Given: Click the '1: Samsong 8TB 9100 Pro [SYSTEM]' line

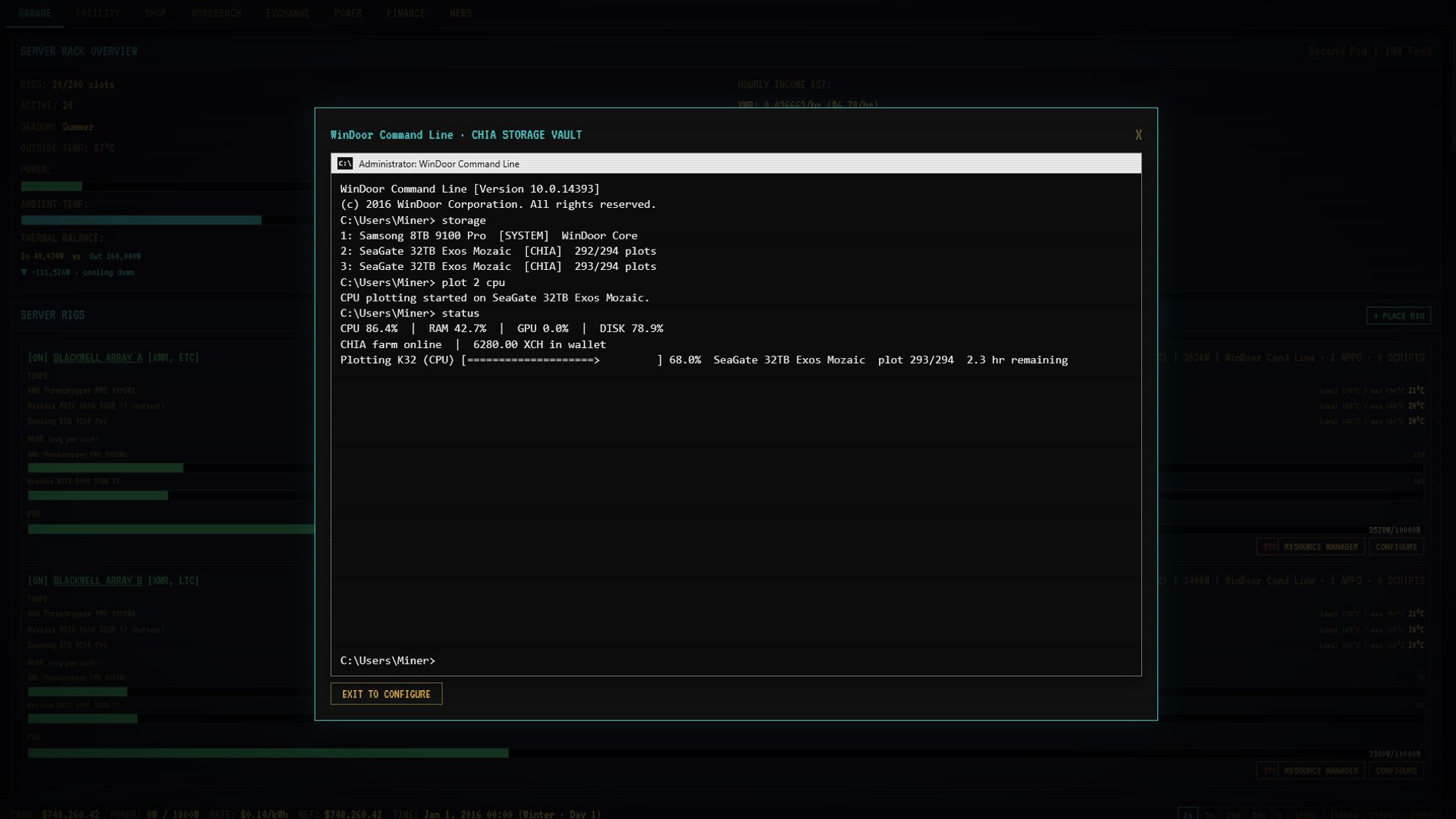Looking at the screenshot, I should pyautogui.click(x=489, y=236).
